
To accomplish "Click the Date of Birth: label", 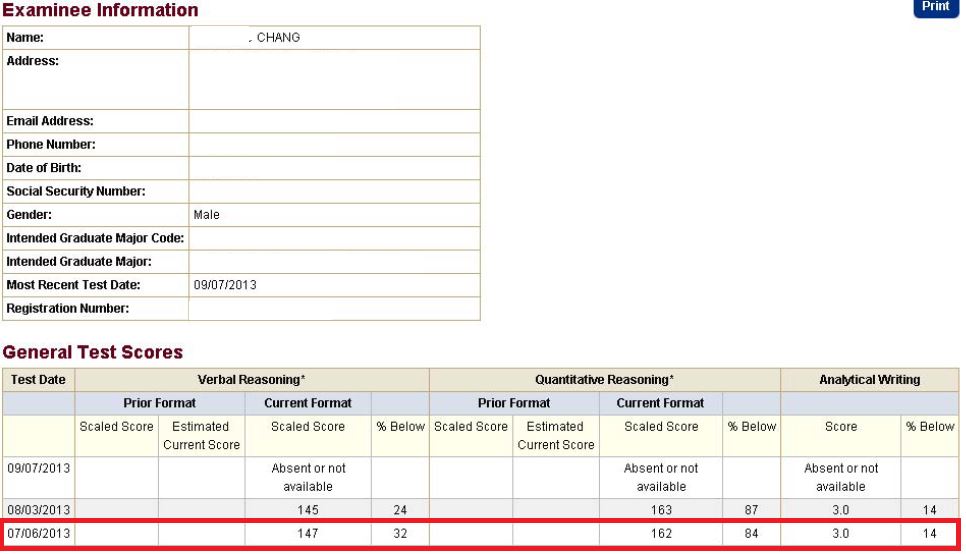I will coord(44,168).
